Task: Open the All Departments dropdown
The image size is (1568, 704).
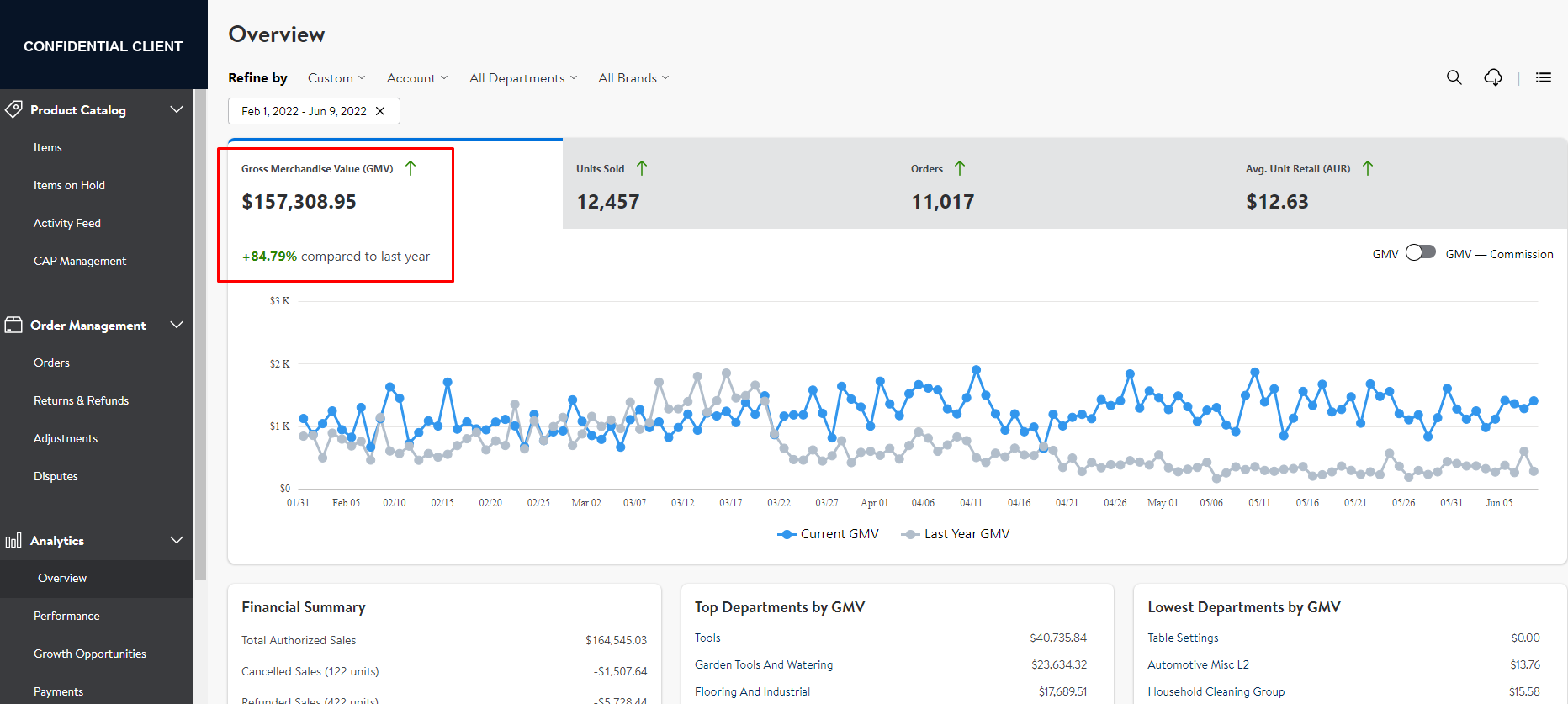Action: click(x=523, y=78)
